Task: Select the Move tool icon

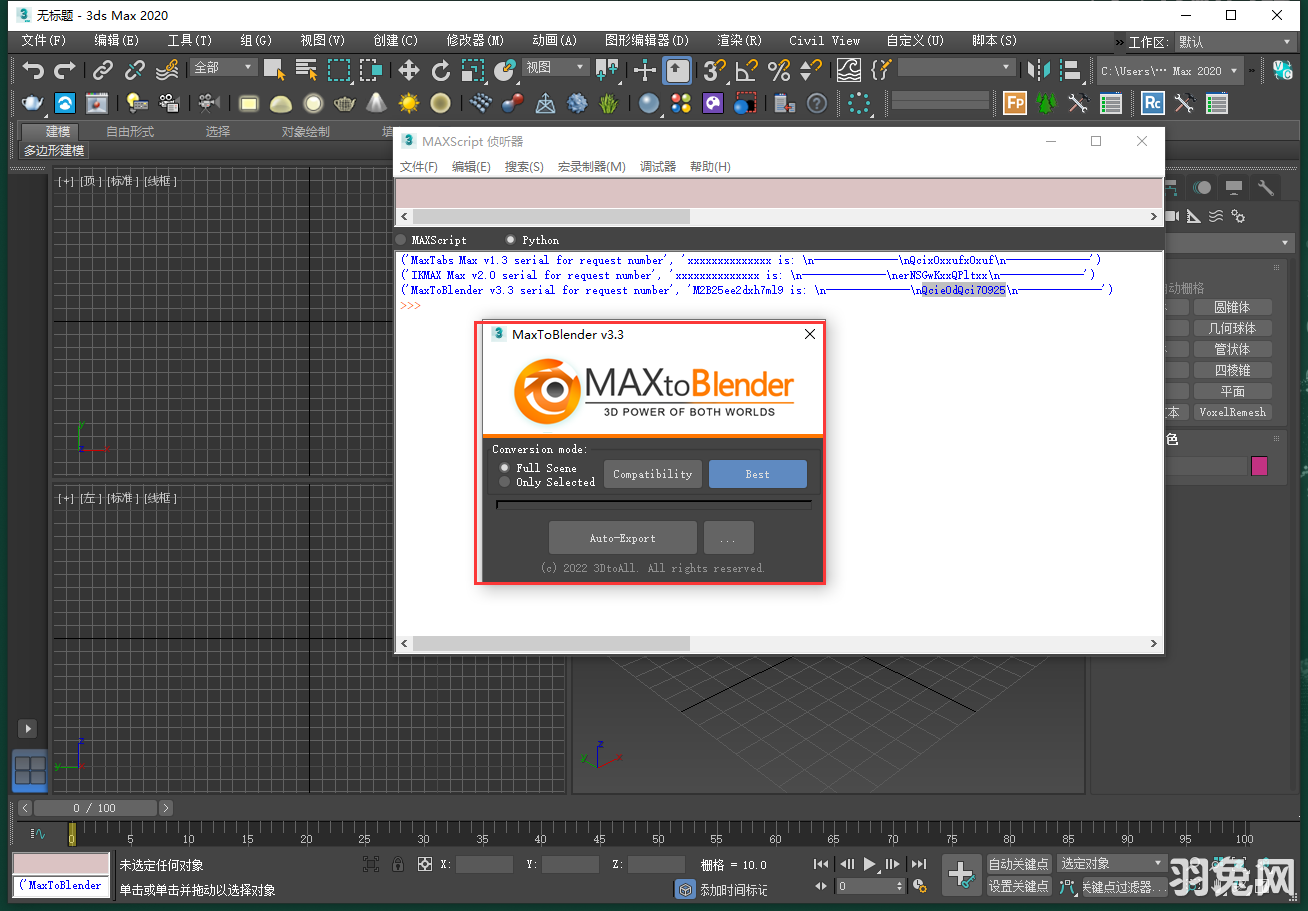Action: [409, 70]
